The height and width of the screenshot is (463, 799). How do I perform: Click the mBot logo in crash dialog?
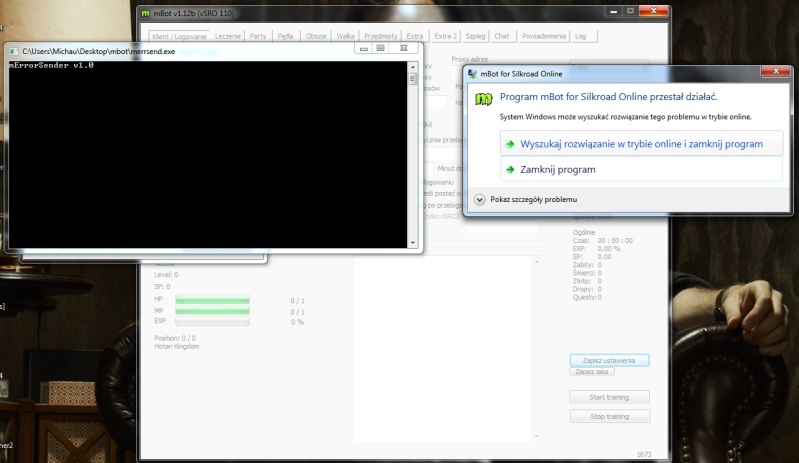click(x=483, y=98)
